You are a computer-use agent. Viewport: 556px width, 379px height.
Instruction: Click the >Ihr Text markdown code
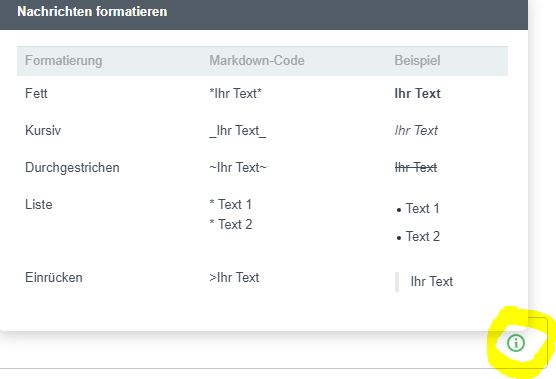coord(234,277)
